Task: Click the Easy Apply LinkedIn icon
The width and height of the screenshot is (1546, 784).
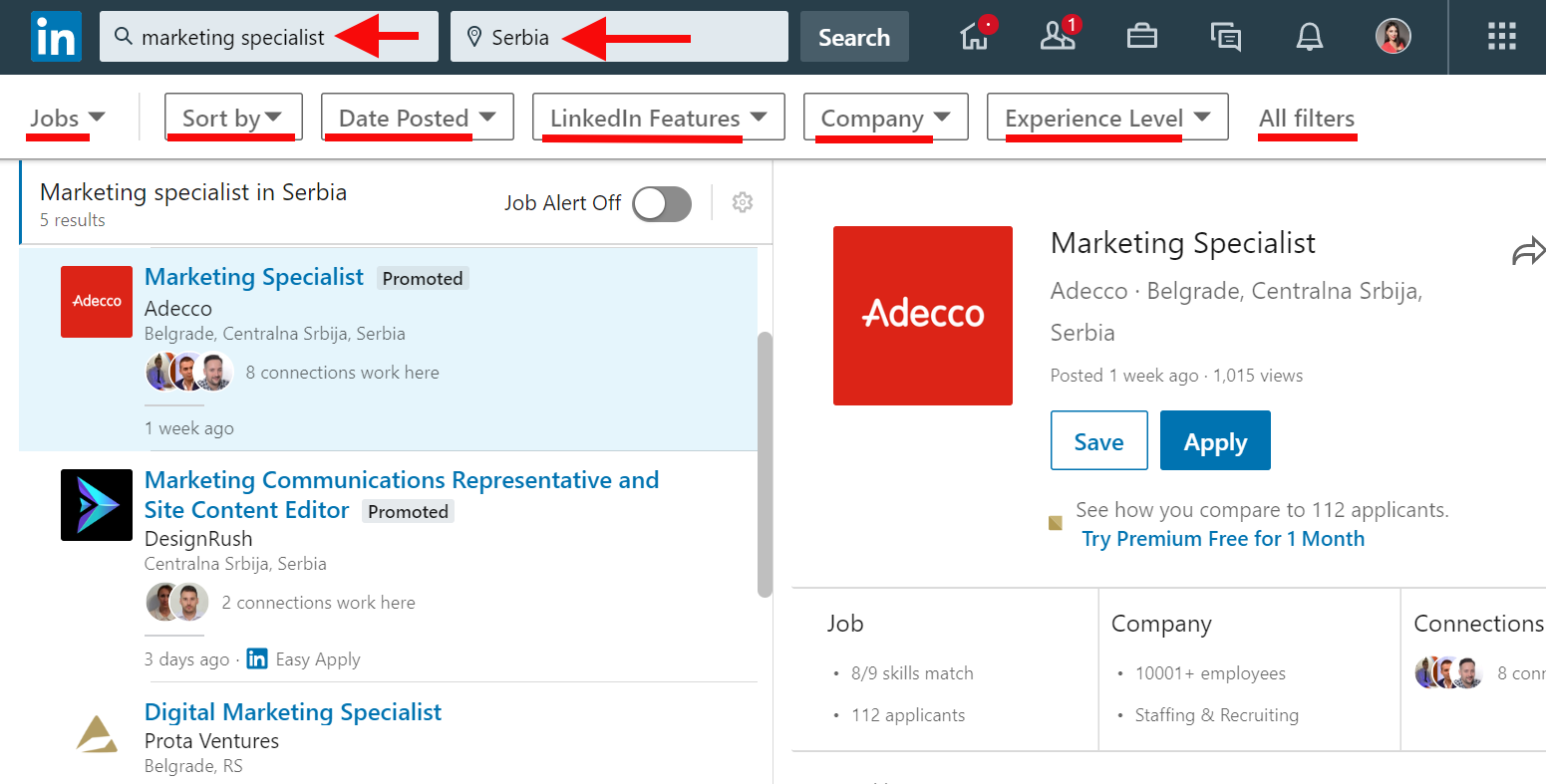Action: pos(257,658)
